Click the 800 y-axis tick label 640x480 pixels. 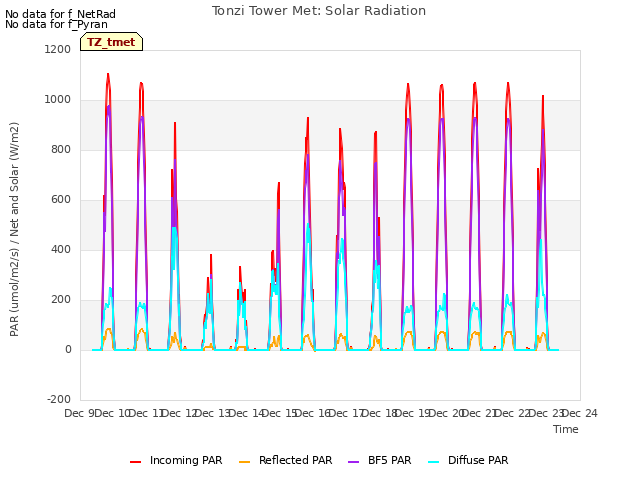[x=61, y=149]
